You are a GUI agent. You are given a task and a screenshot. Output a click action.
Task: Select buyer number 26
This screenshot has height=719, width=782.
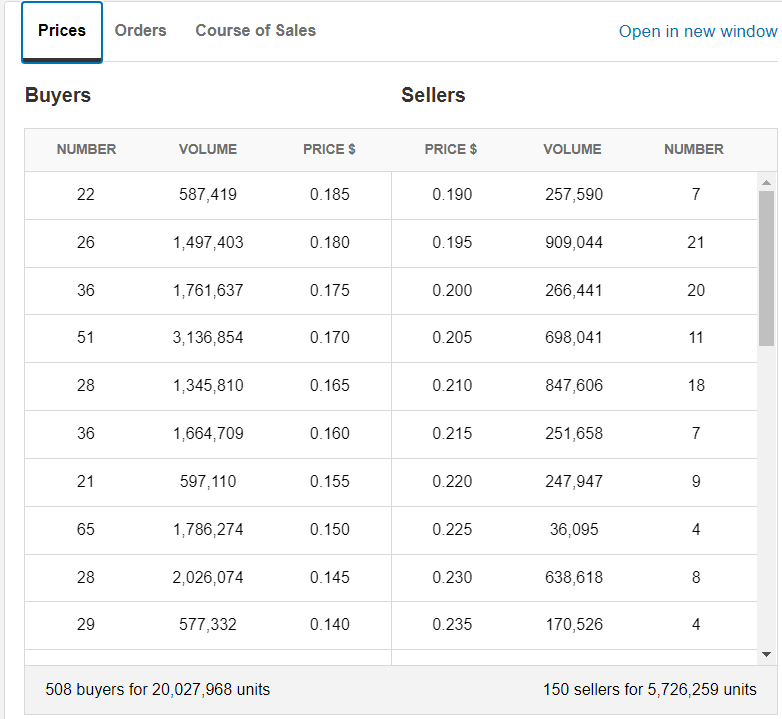86,242
